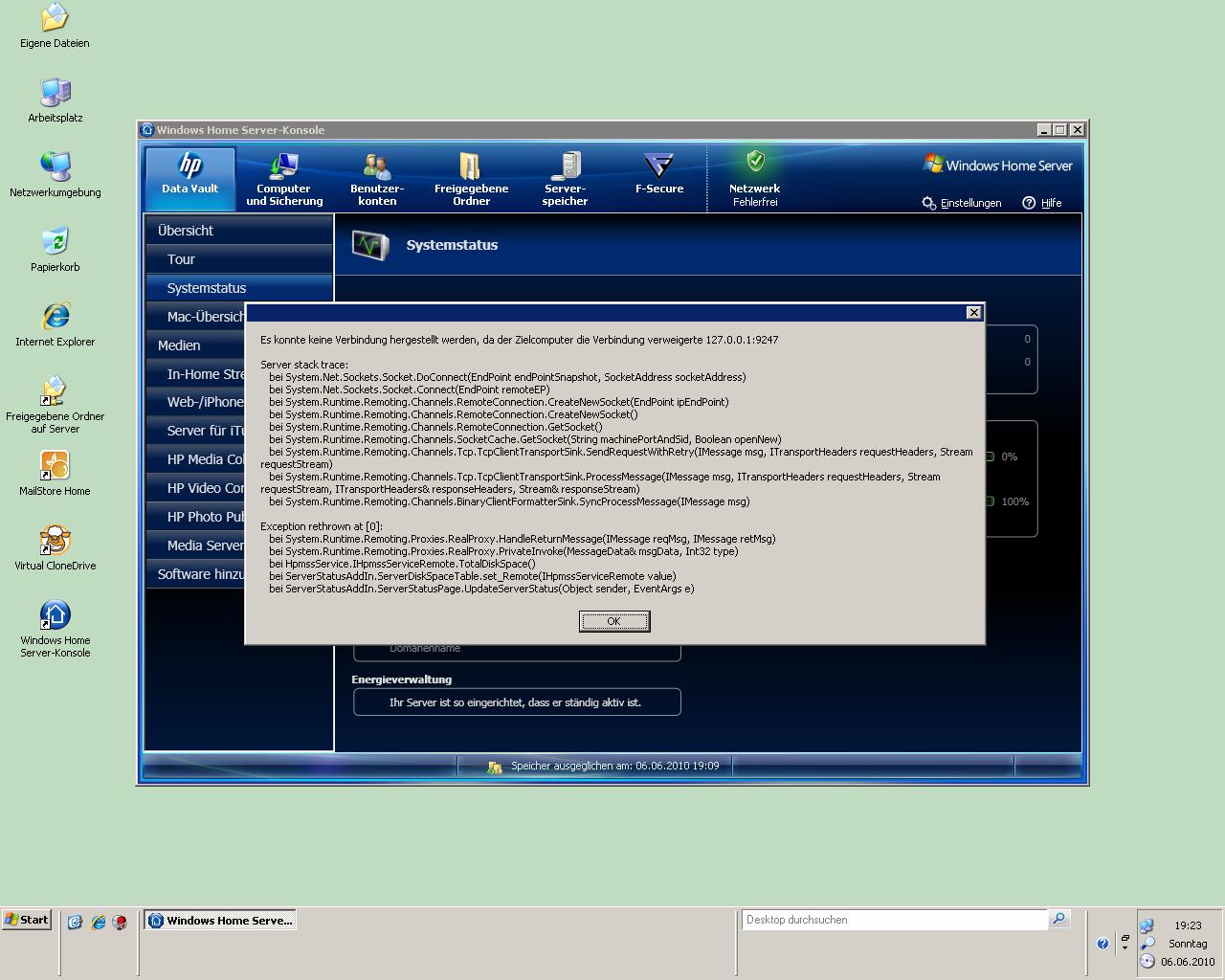
Task: Launch Internet Explorer from desktop
Action: point(55,323)
